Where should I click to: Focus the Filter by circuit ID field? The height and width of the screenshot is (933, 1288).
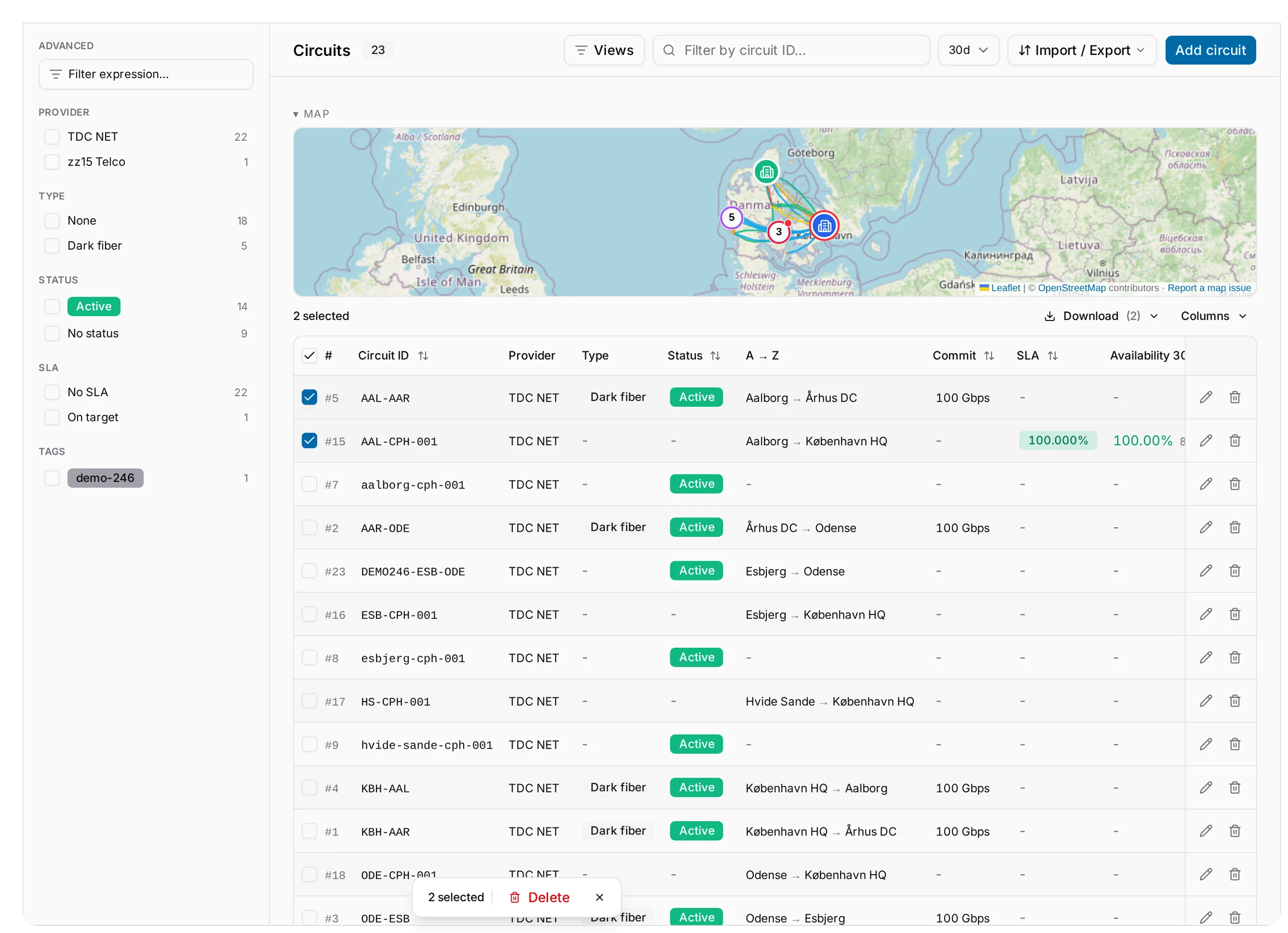[x=791, y=51]
